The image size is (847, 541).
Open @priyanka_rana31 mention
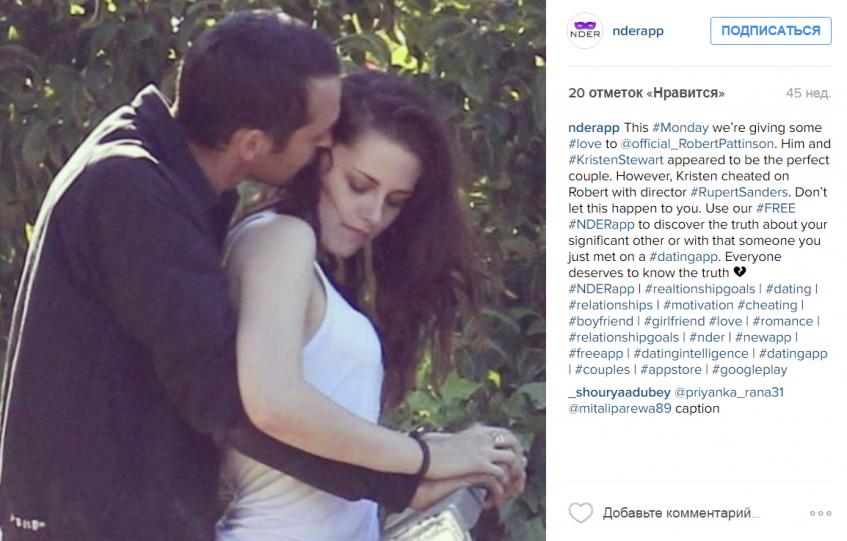(x=729, y=393)
